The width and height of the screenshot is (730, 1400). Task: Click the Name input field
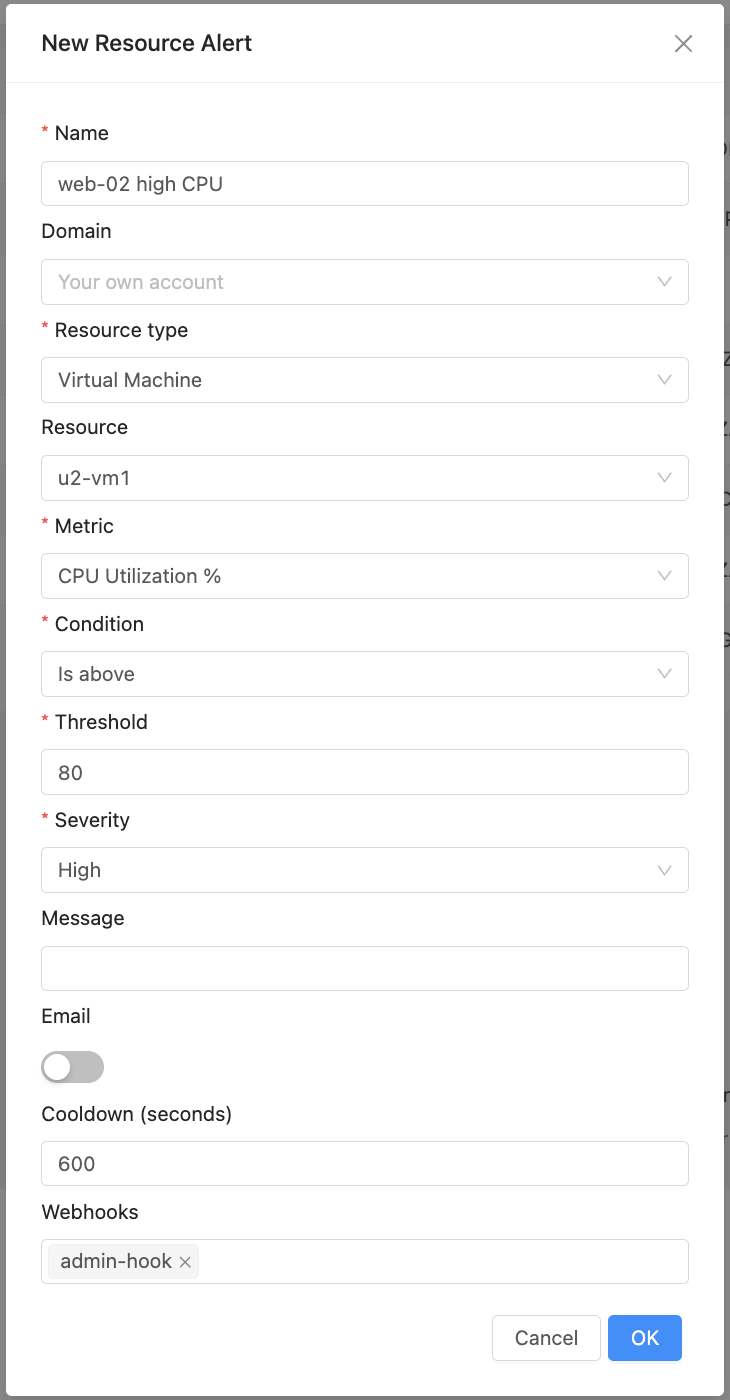click(365, 184)
